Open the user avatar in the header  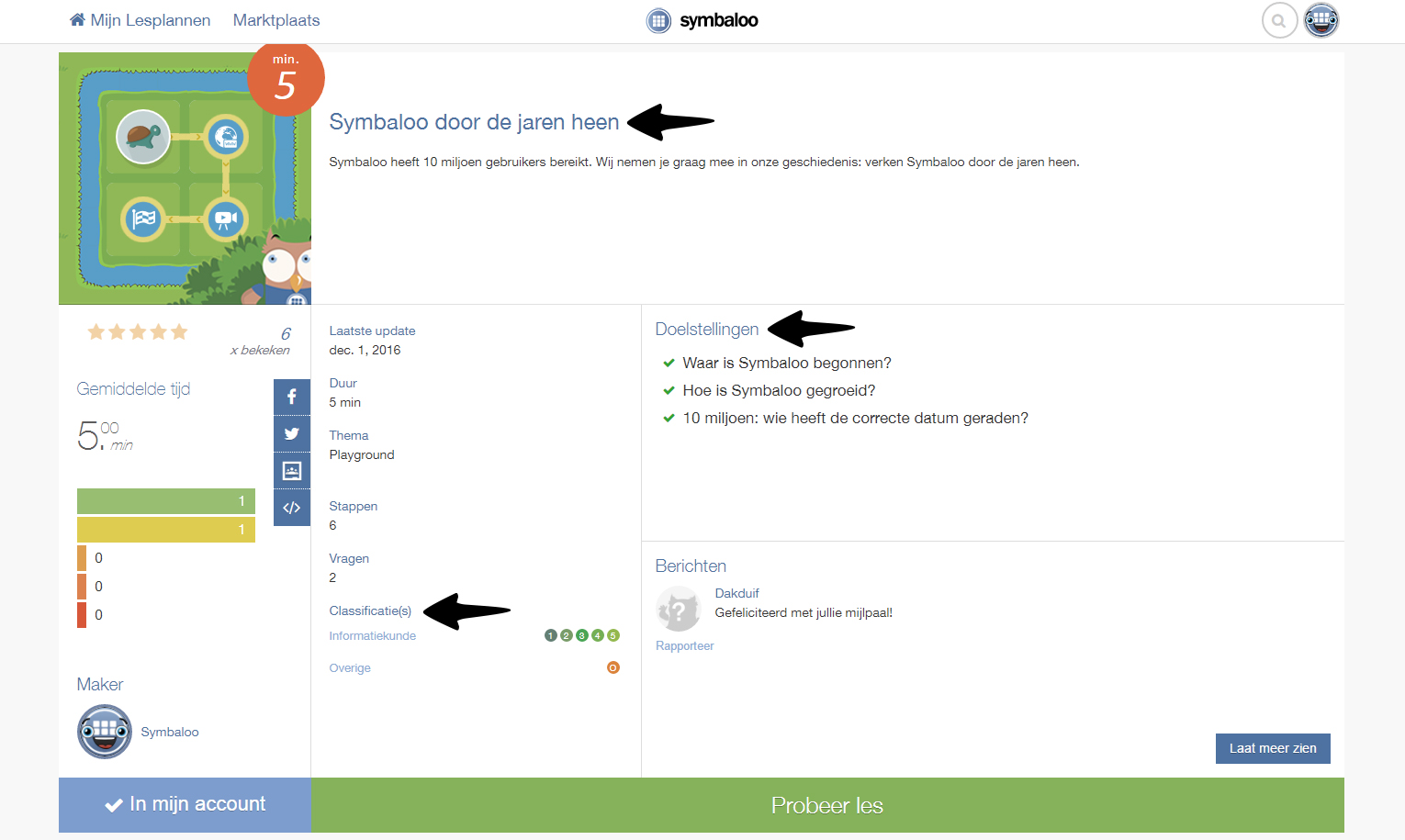click(1321, 20)
